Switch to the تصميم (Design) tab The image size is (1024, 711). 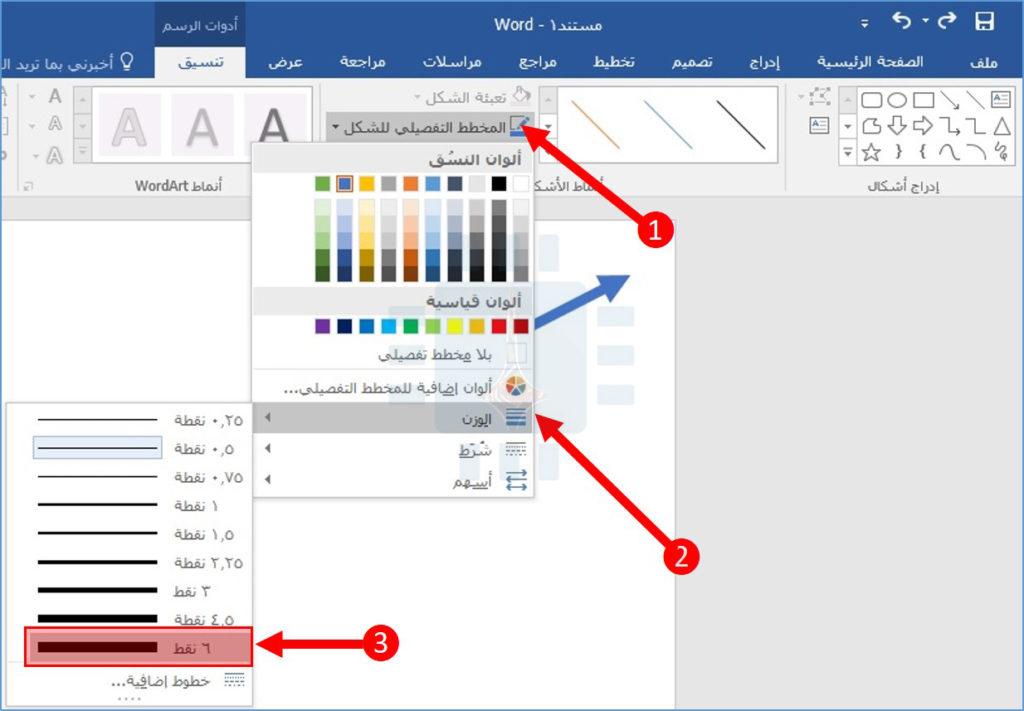[x=692, y=62]
